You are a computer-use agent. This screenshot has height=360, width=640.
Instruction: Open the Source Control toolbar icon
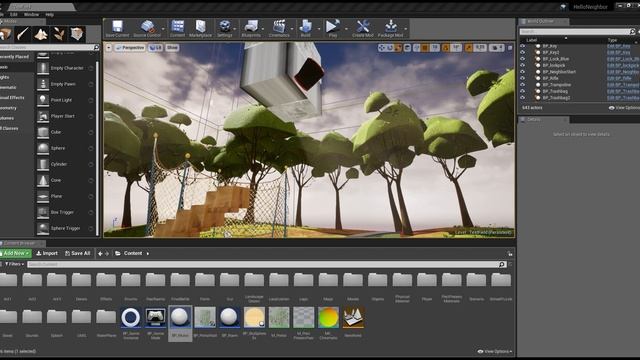[x=147, y=27]
